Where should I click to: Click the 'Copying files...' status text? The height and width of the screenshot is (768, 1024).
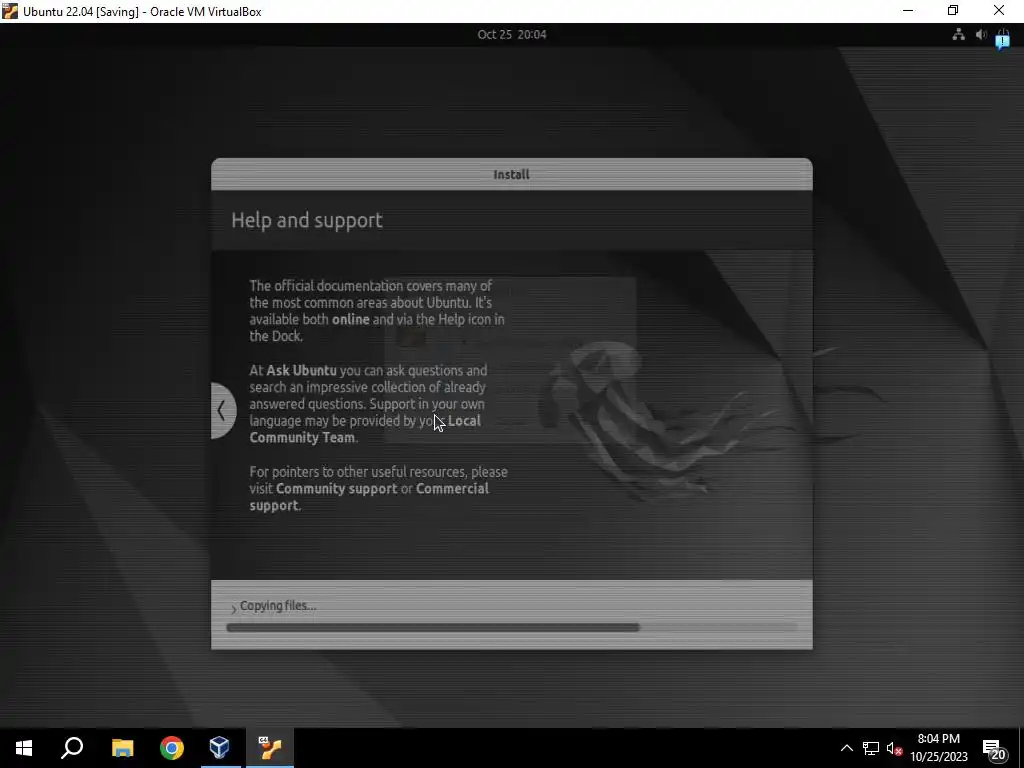[x=278, y=605]
